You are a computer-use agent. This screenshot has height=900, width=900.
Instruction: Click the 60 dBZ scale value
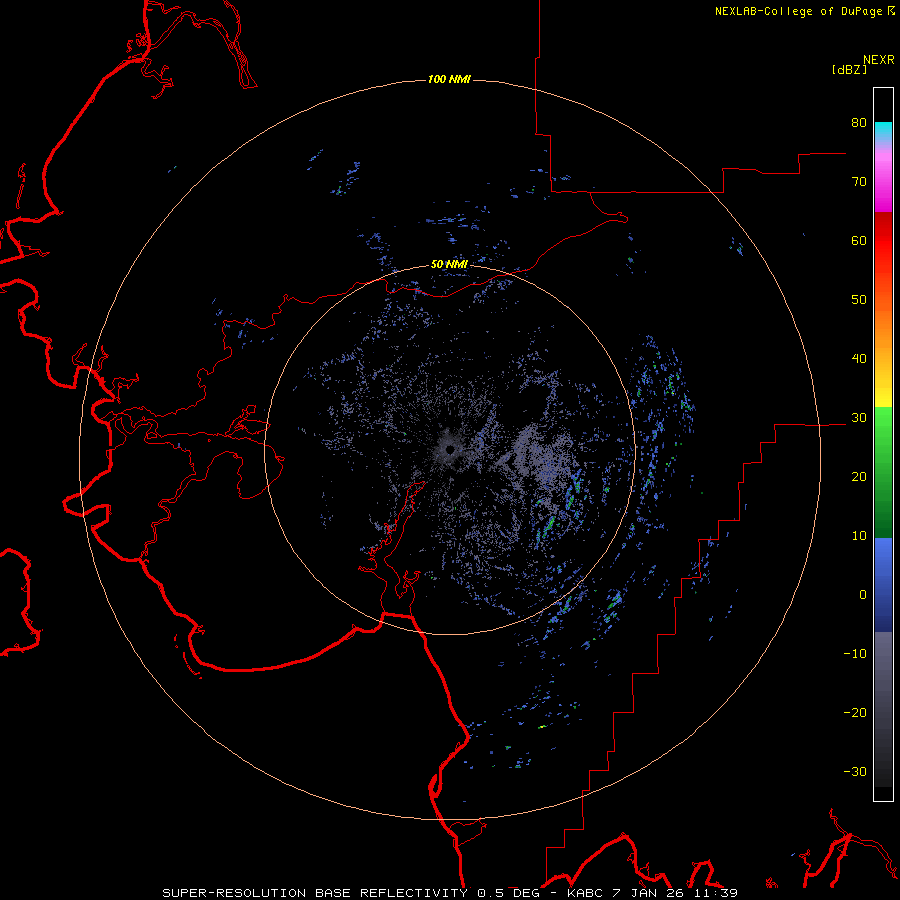(859, 240)
